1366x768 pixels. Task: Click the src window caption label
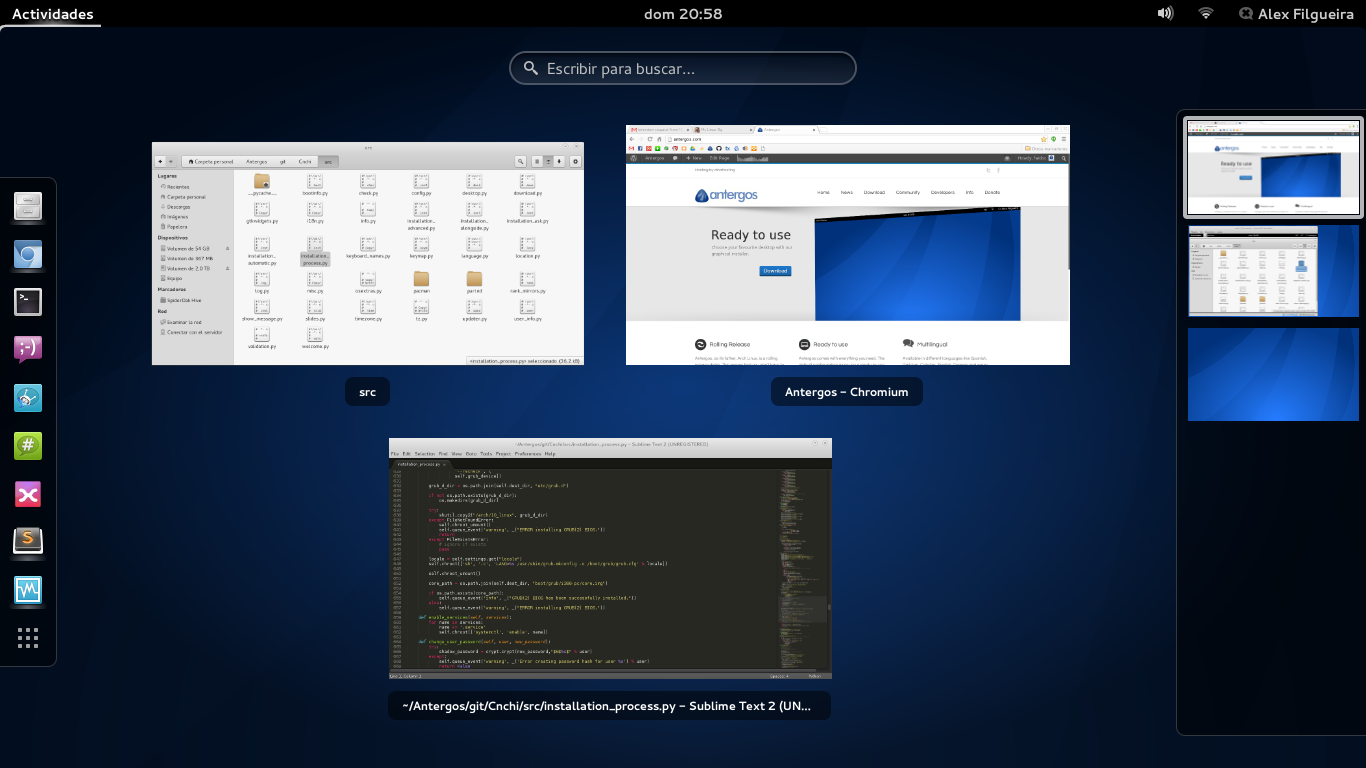[x=367, y=392]
